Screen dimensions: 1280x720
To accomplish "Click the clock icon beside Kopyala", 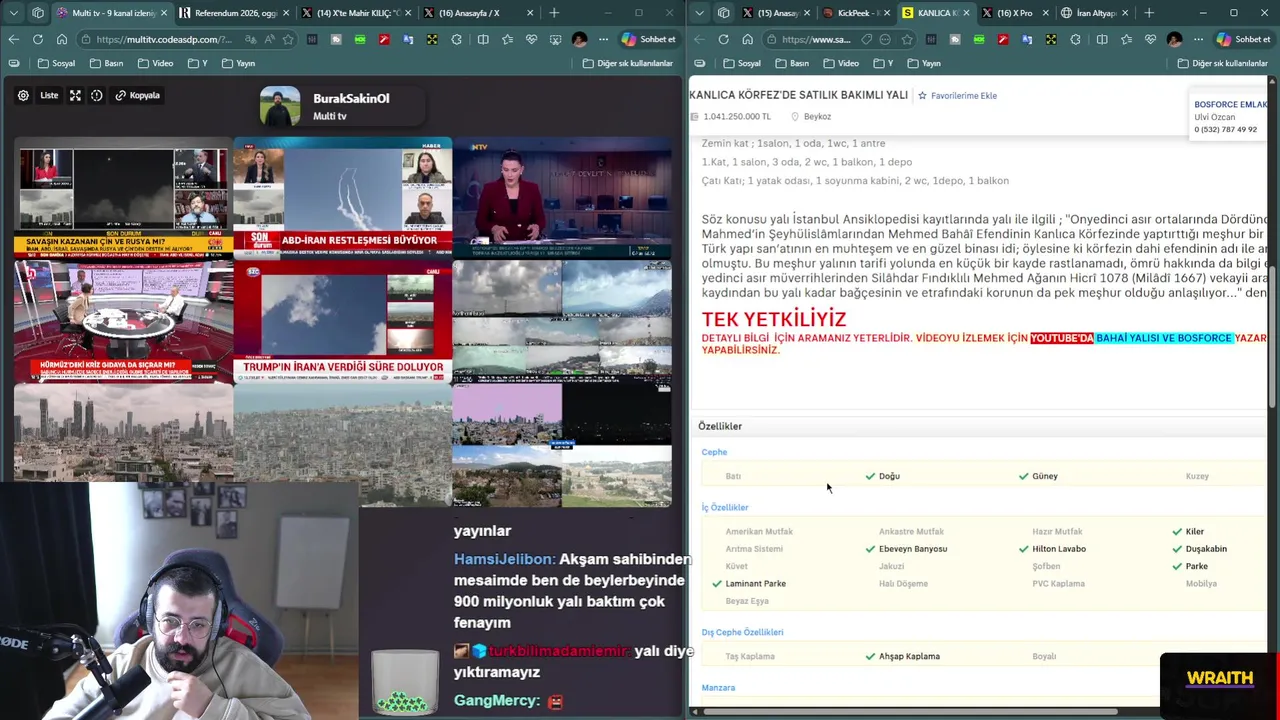I will [97, 95].
